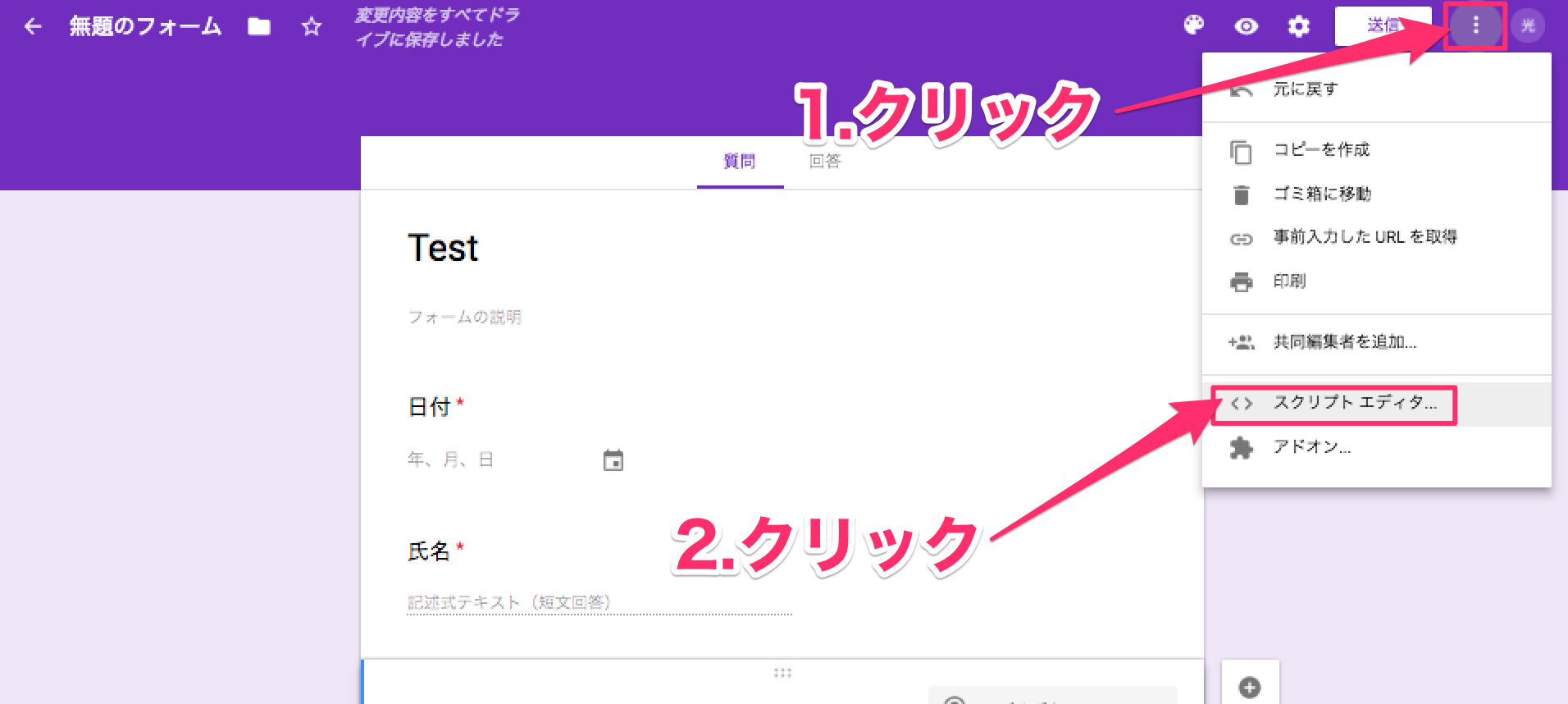Click the 氏名 question label

point(429,551)
